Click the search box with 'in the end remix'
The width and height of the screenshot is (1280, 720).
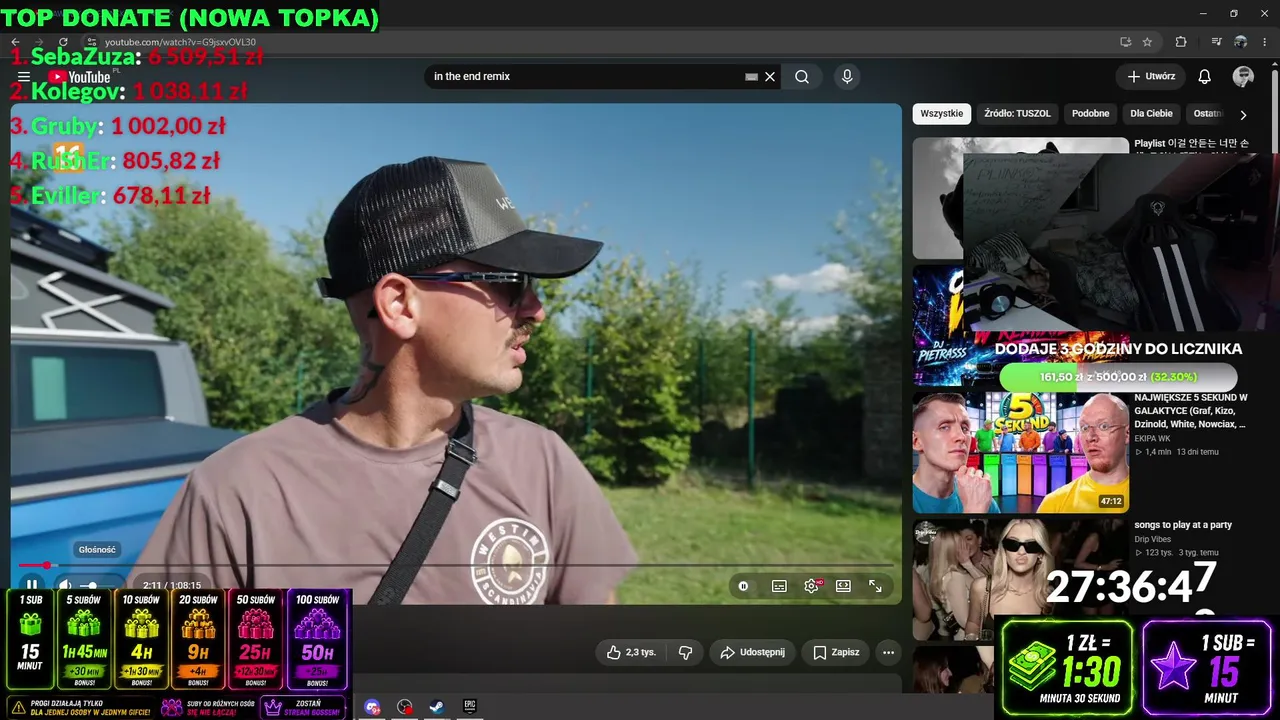click(585, 76)
